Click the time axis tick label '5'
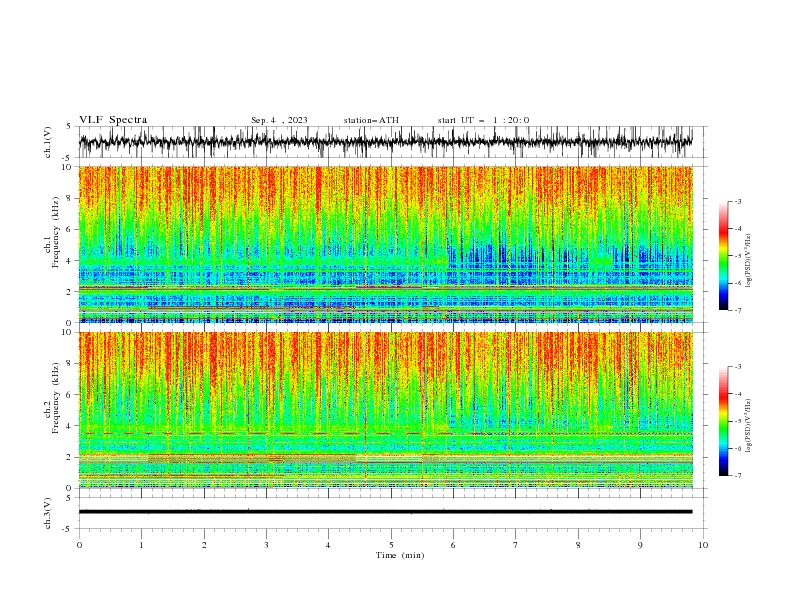 [391, 545]
